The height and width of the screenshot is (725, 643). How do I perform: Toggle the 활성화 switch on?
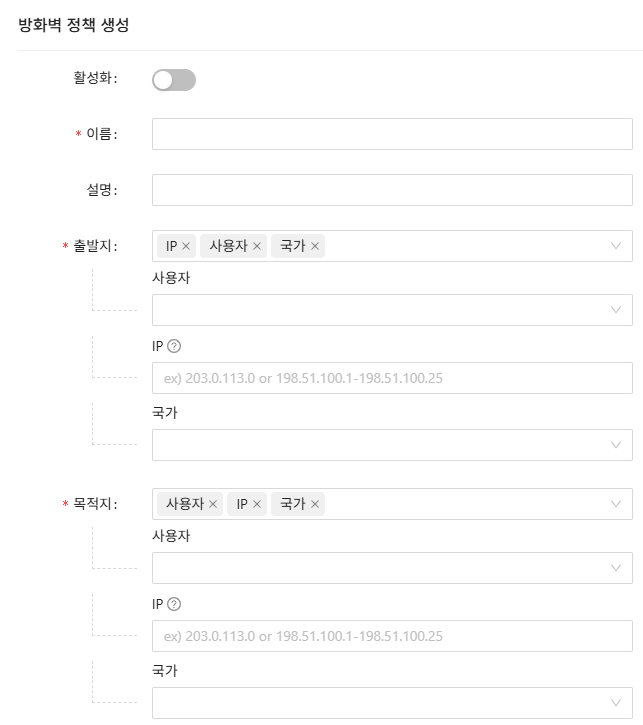[x=173, y=80]
